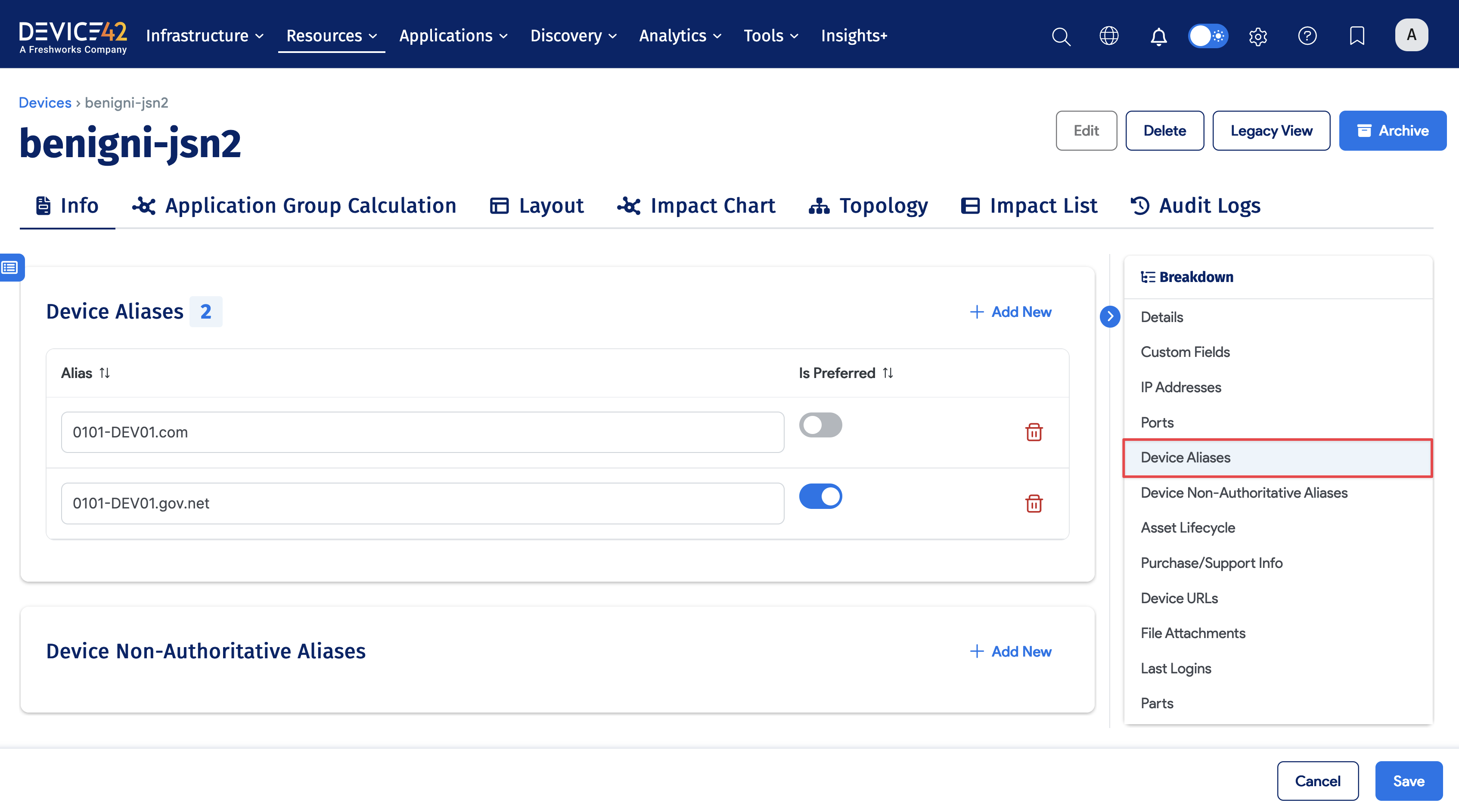The width and height of the screenshot is (1459, 812).
Task: Delete the 0101-DEV01.com alias with trash icon
Action: click(x=1034, y=432)
